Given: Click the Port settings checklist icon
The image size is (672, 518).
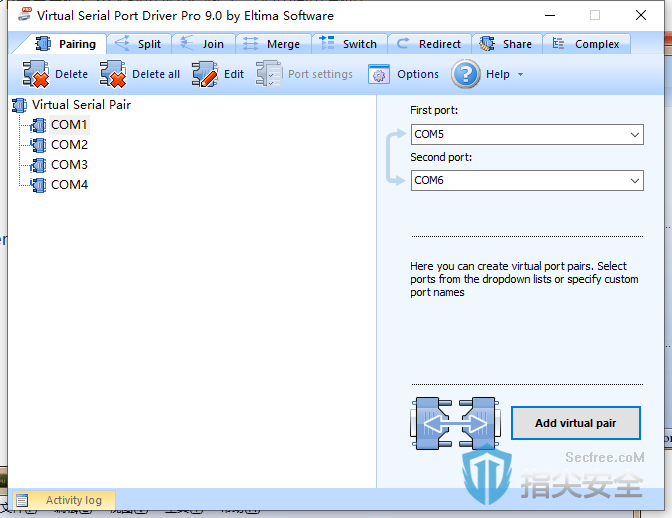Looking at the screenshot, I should click(x=269, y=74).
